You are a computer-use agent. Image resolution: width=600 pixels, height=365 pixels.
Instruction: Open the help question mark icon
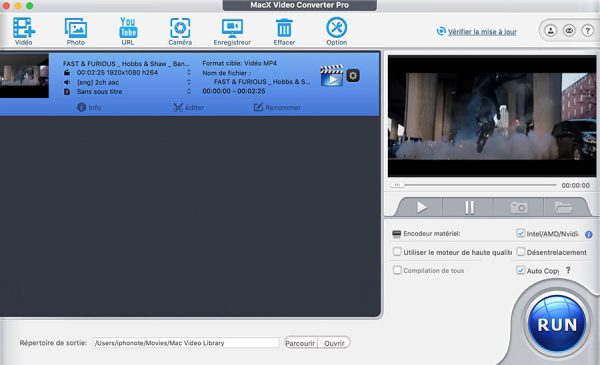pyautogui.click(x=587, y=31)
